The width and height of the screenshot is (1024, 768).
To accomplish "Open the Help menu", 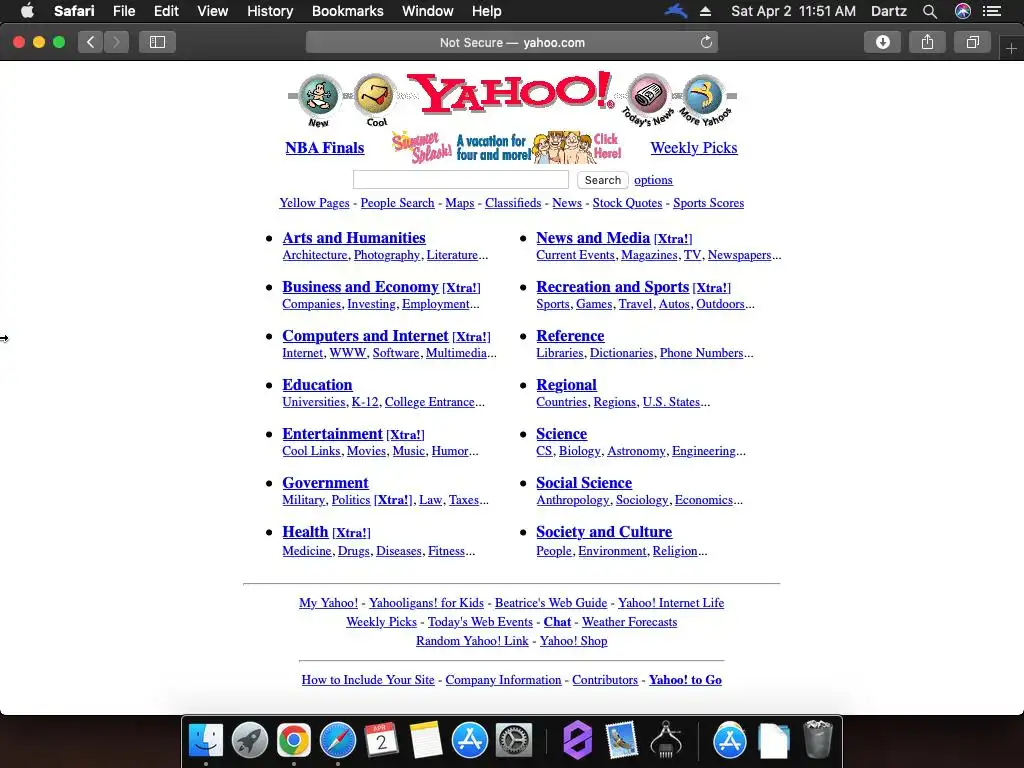I will pos(487,11).
